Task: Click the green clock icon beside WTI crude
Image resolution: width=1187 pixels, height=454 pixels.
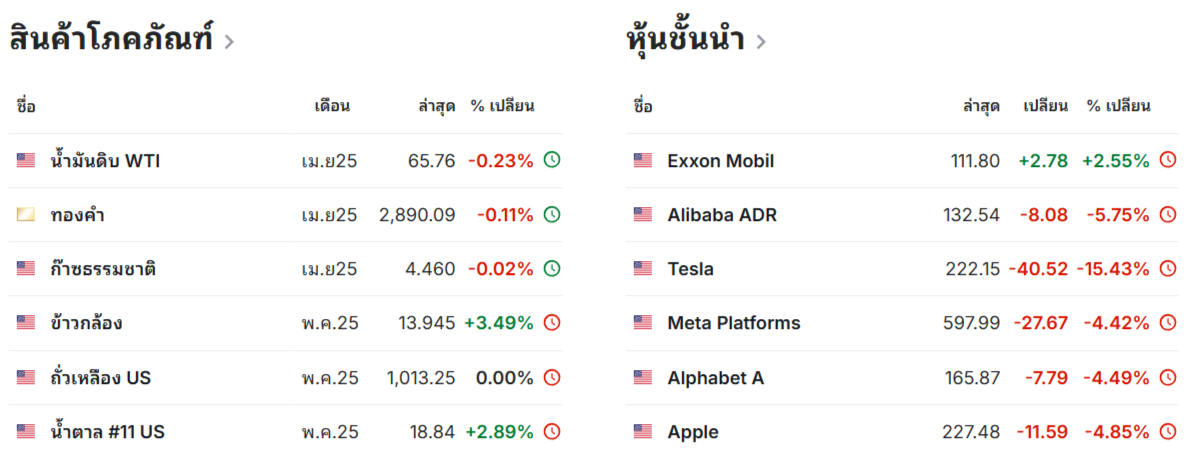Action: 553,160
